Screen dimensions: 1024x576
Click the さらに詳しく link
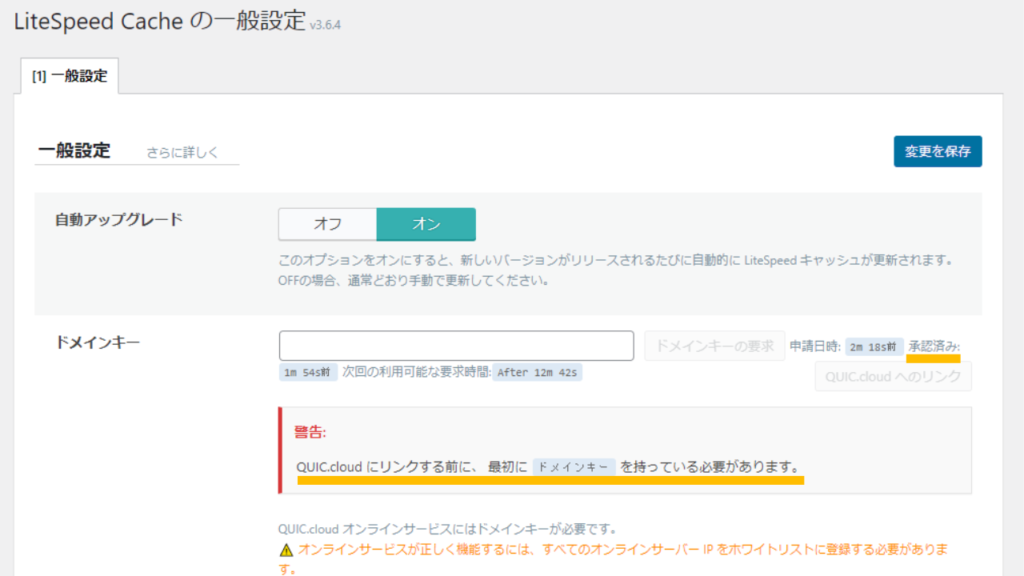(x=182, y=152)
